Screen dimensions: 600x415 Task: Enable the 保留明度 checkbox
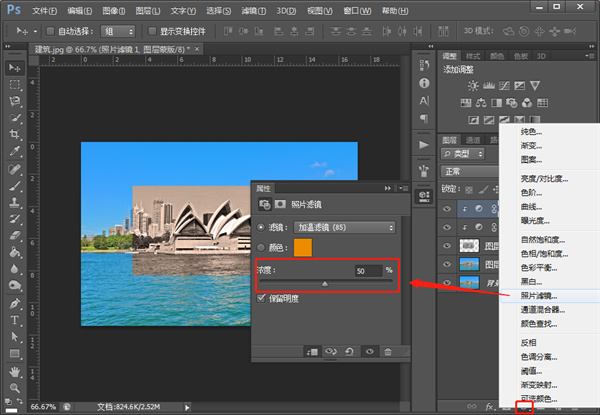click(262, 298)
